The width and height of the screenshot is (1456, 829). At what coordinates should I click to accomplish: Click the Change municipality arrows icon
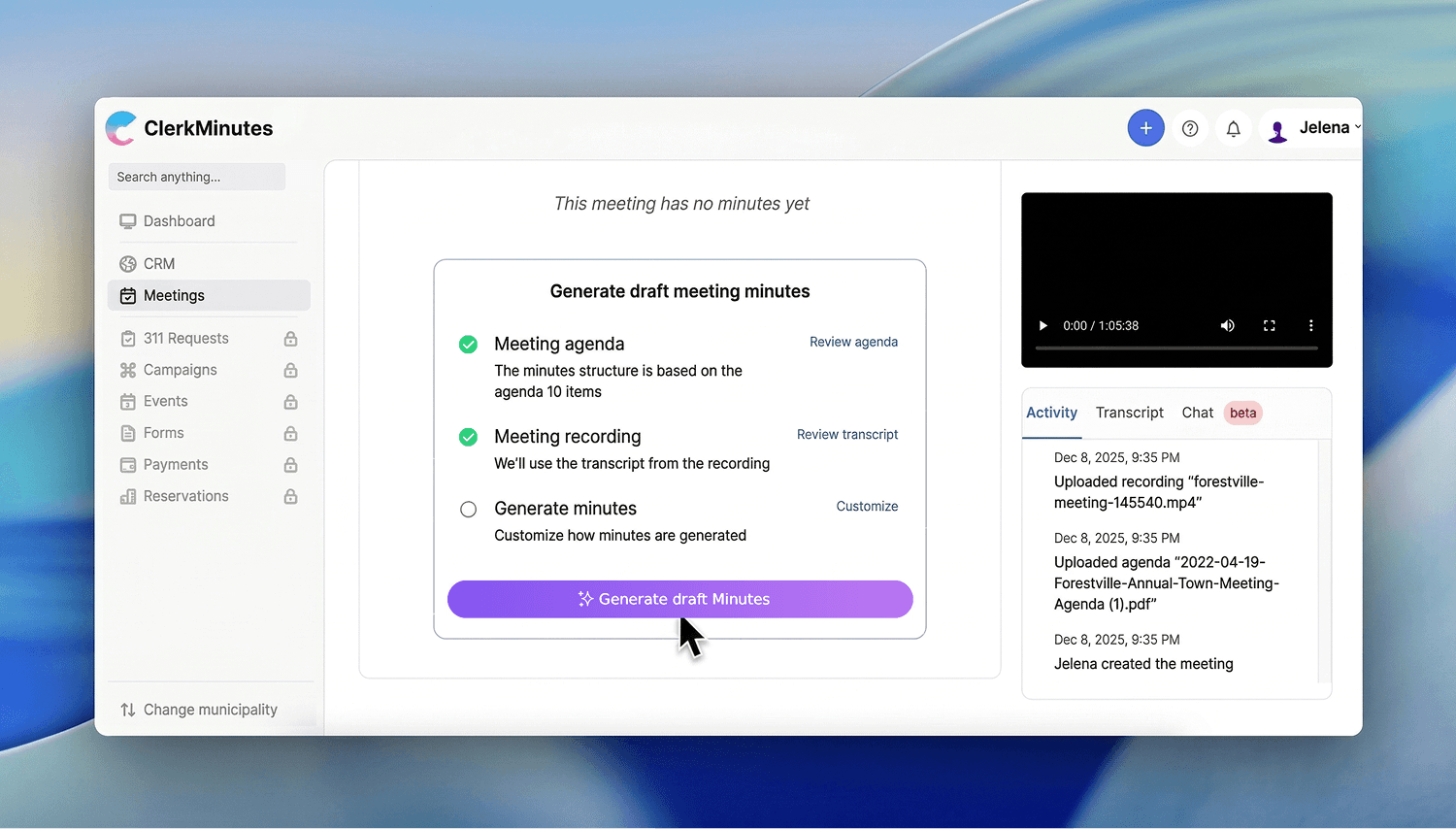127,710
